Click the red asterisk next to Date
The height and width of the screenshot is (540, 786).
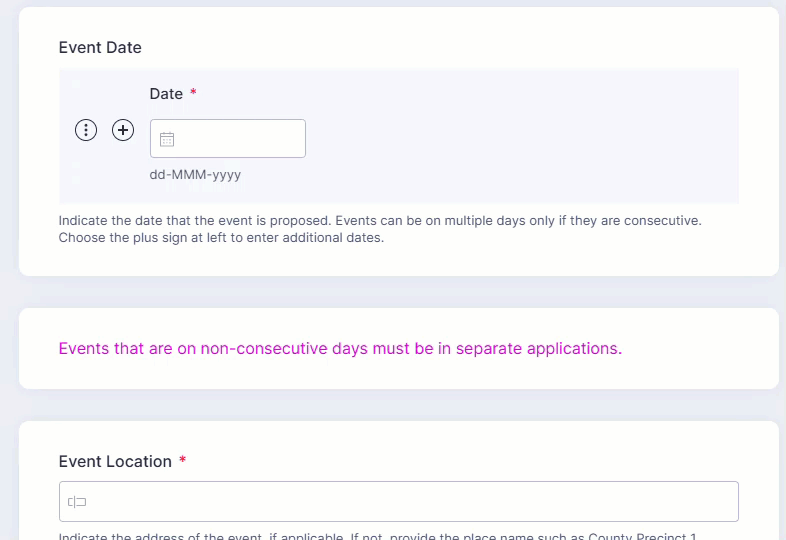[193, 94]
